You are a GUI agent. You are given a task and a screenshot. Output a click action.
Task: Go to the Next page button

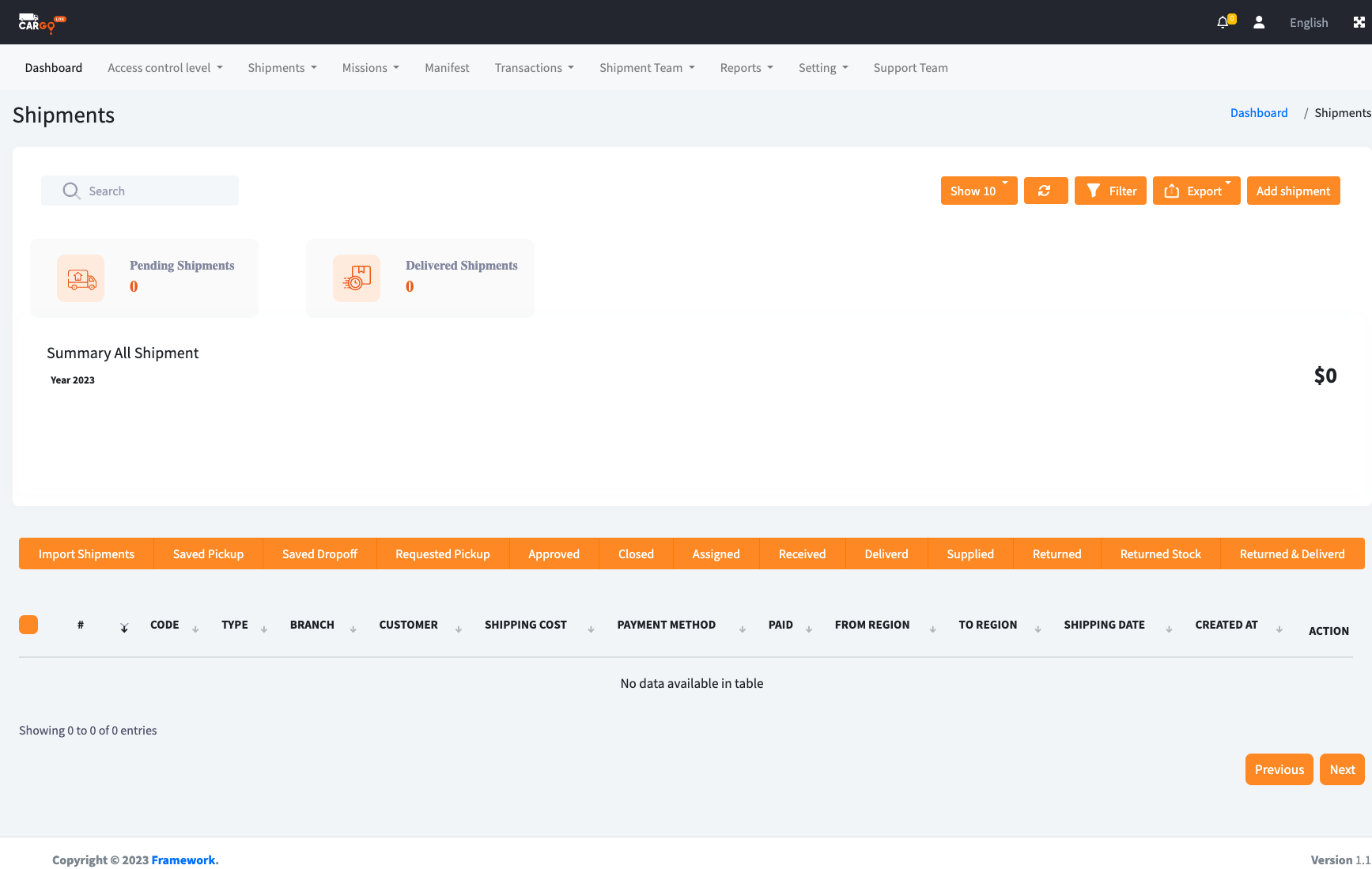(1342, 769)
